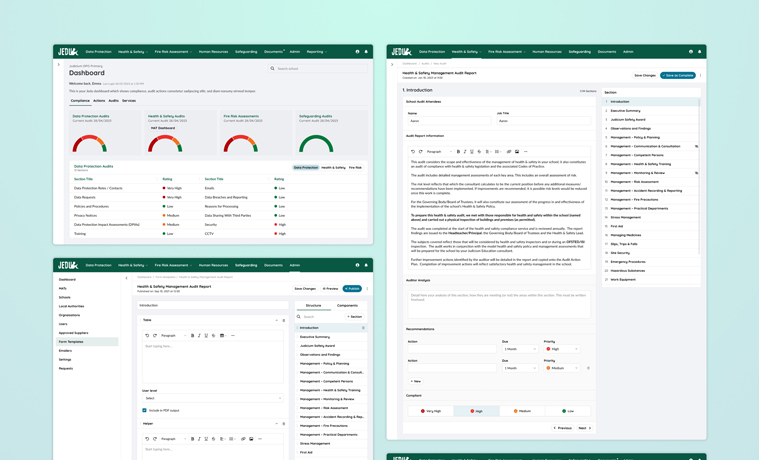This screenshot has height=460, width=759.
Task: Click the search icon in the Structure panel
Action: click(x=299, y=317)
